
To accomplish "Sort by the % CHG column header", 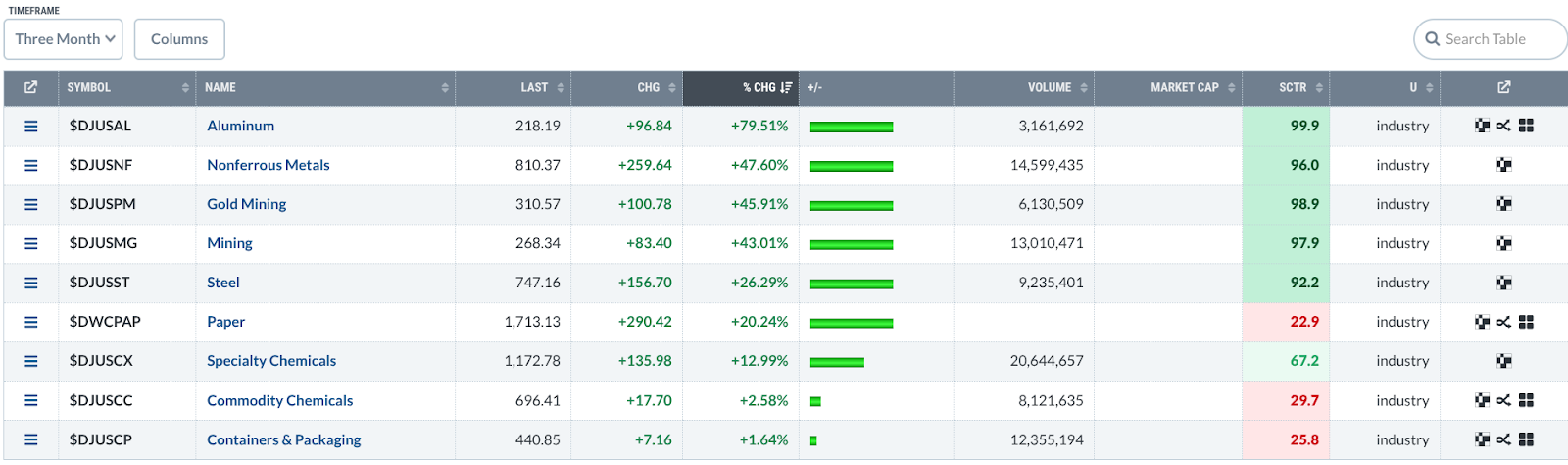I will [764, 88].
